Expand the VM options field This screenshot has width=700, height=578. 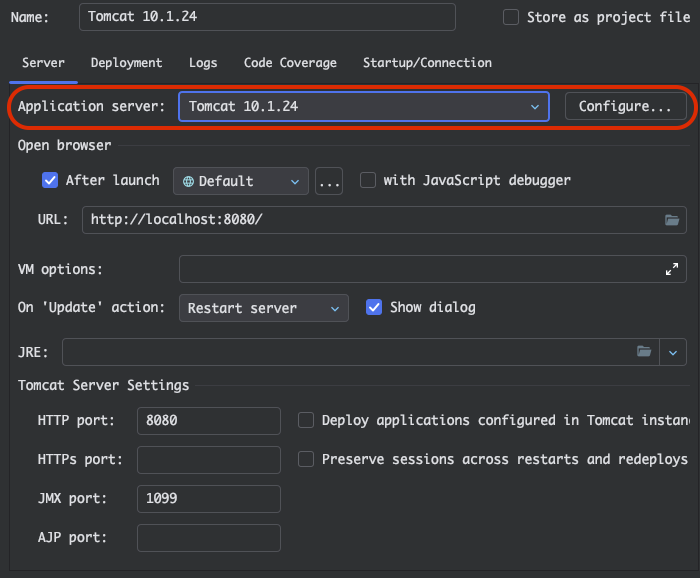(672, 269)
